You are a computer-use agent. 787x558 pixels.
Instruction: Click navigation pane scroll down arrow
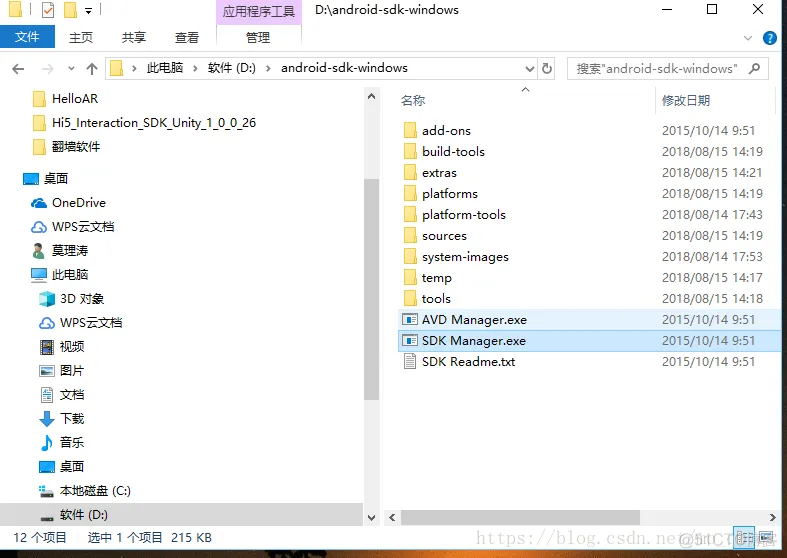371,517
